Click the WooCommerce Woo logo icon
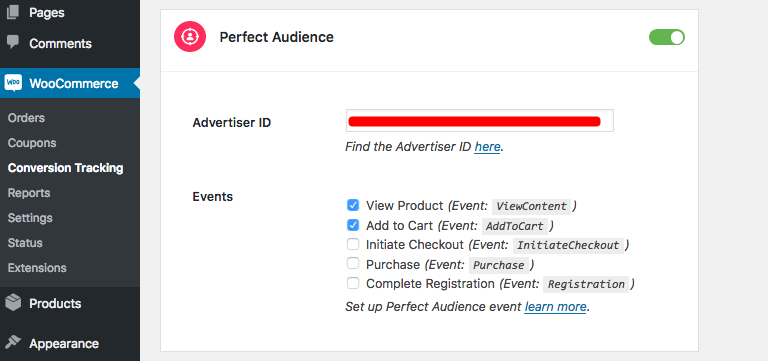 (13, 83)
